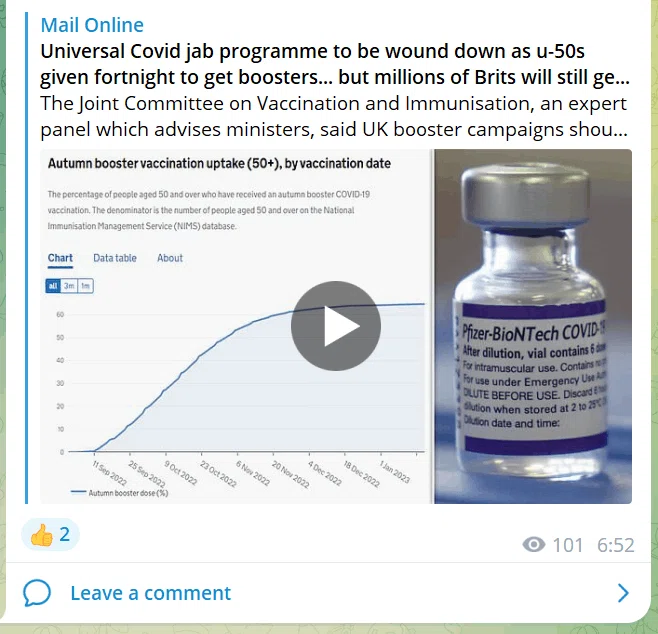Play the video preview
This screenshot has width=658, height=634.
336,326
